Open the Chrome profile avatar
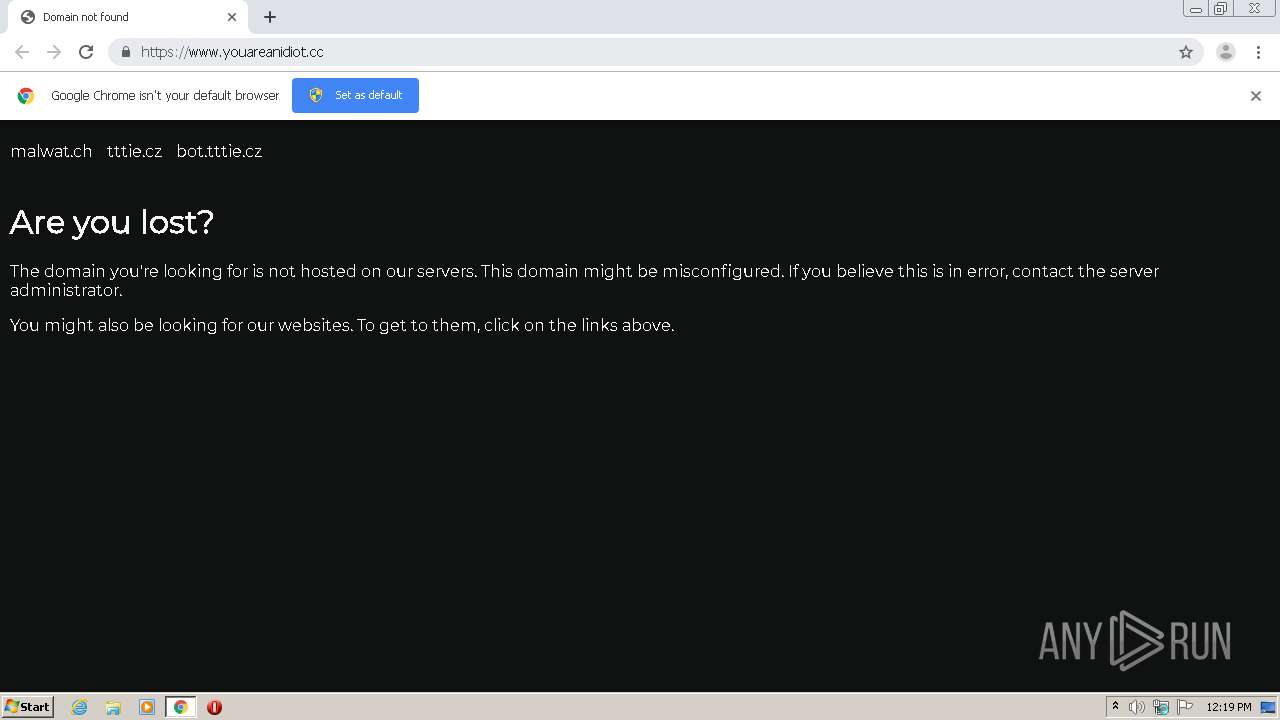 [x=1226, y=52]
